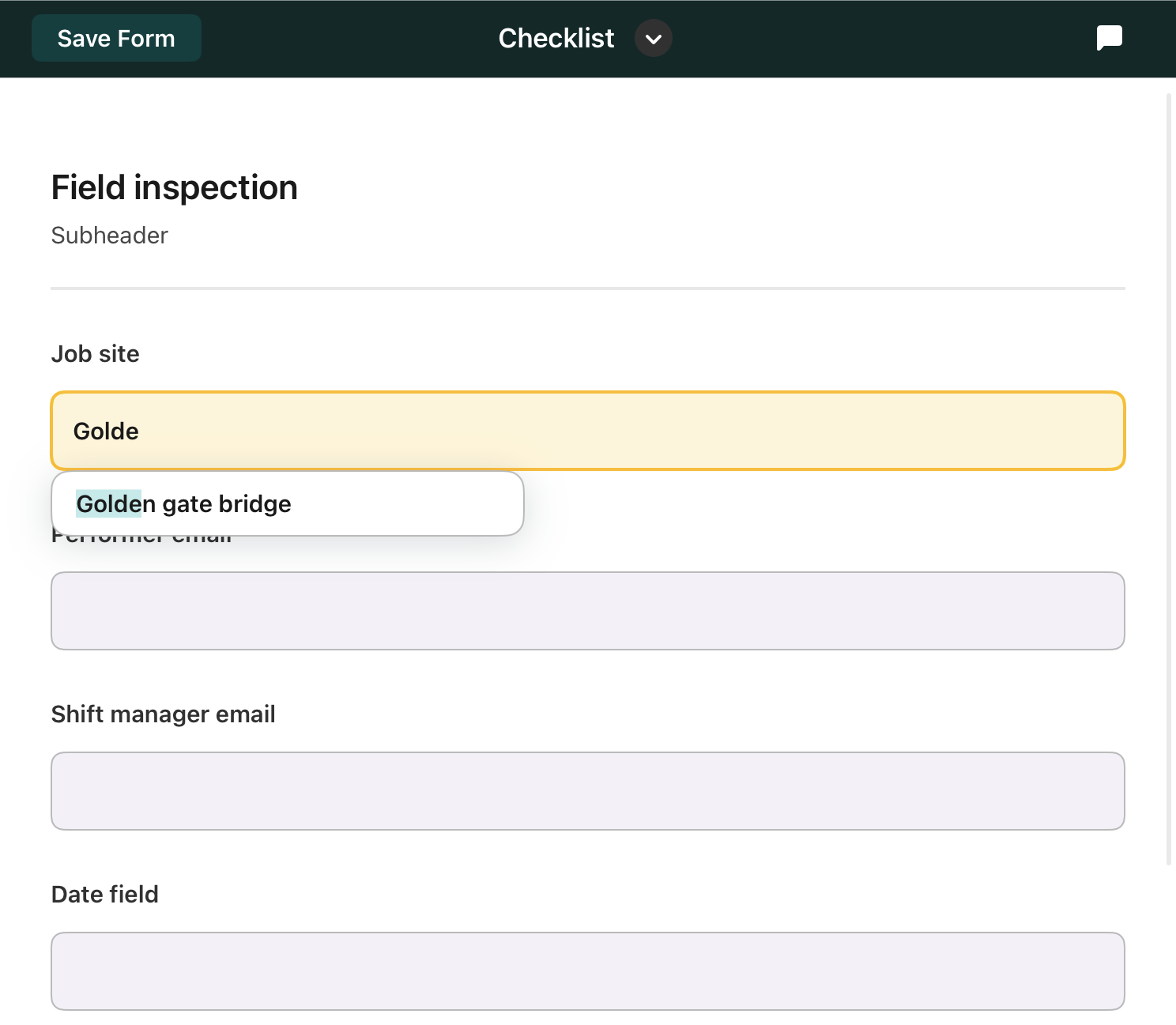Click the Job site label
The image size is (1176, 1025).
click(95, 354)
